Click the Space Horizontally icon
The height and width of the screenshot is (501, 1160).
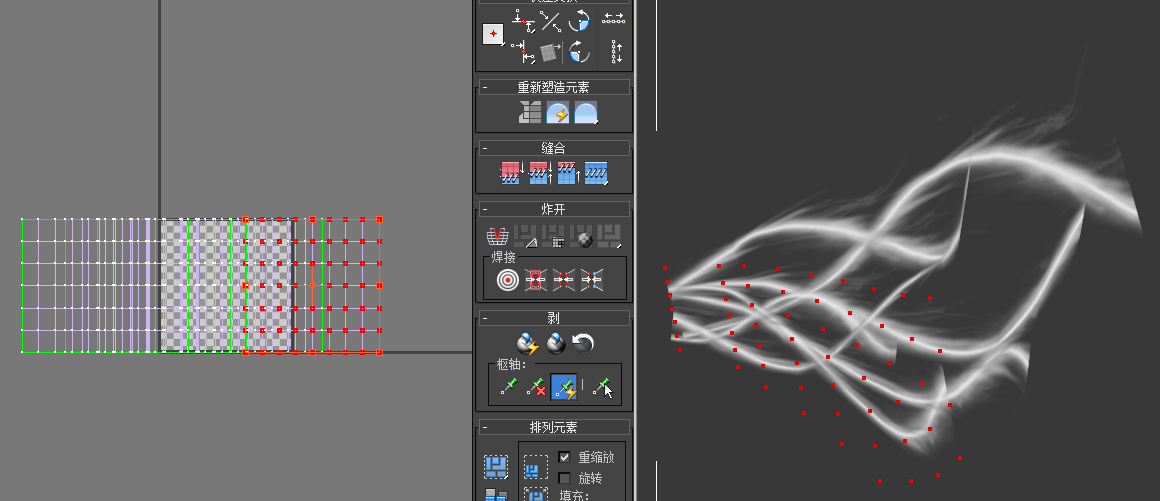(x=613, y=19)
